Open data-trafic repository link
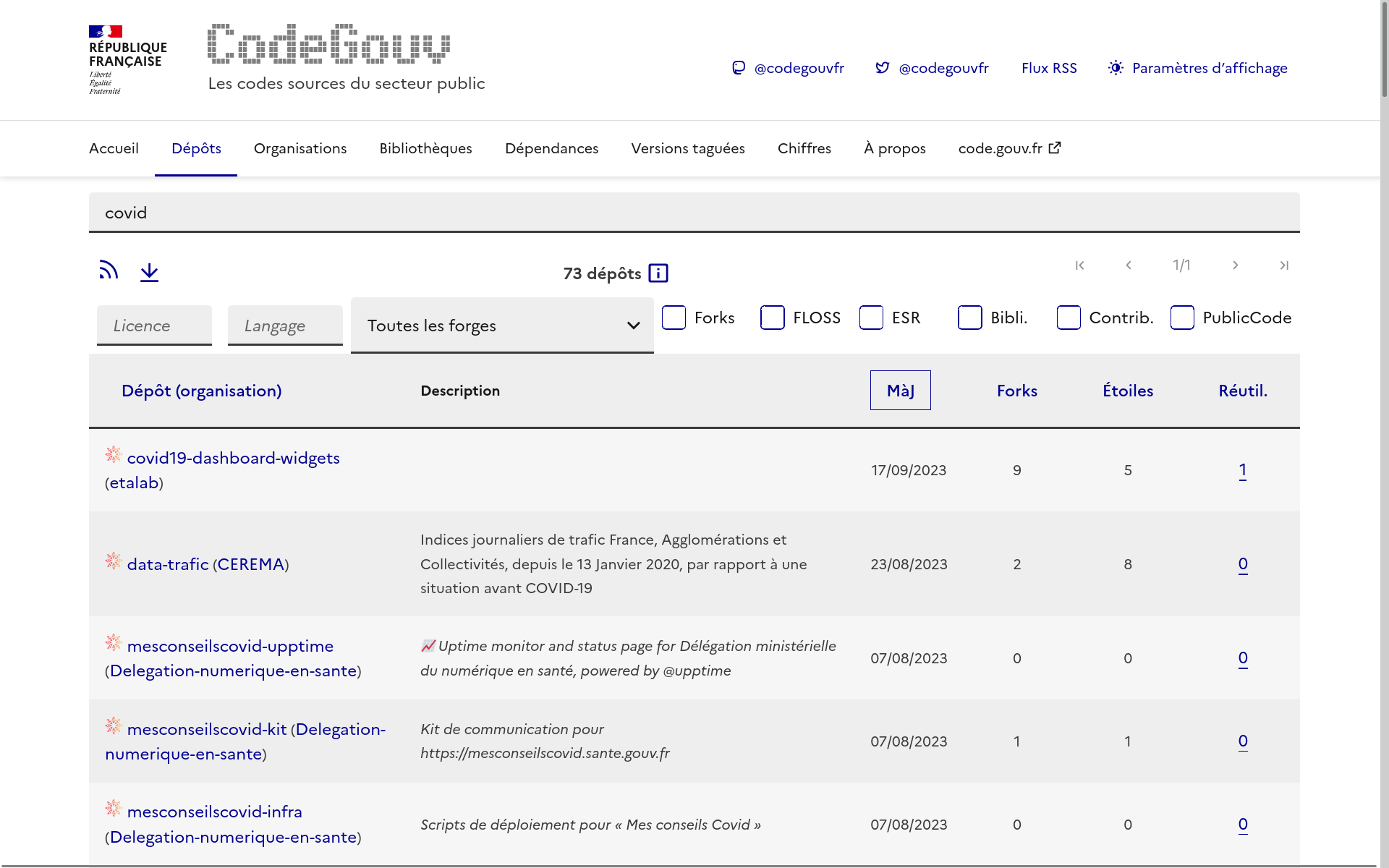The height and width of the screenshot is (868, 1389). pyautogui.click(x=168, y=564)
